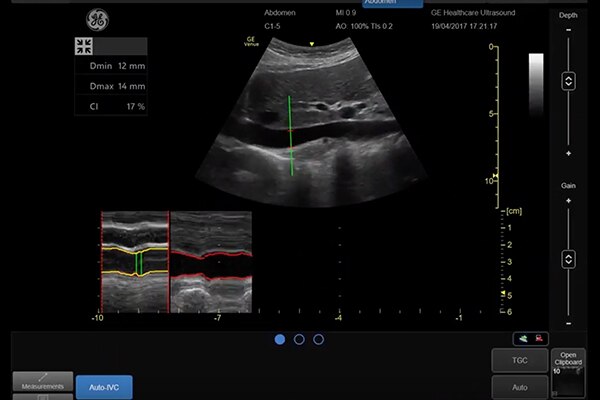
Task: Click the Gain slider handle
Action: click(x=568, y=258)
